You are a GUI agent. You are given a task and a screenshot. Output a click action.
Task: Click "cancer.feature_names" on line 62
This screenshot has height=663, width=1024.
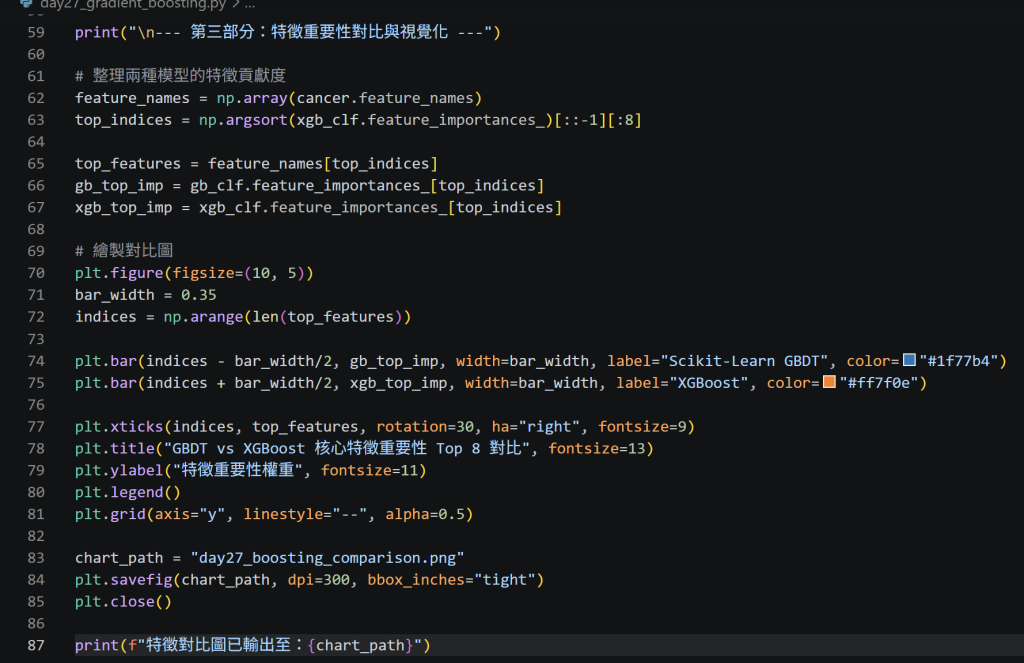pyautogui.click(x=385, y=98)
